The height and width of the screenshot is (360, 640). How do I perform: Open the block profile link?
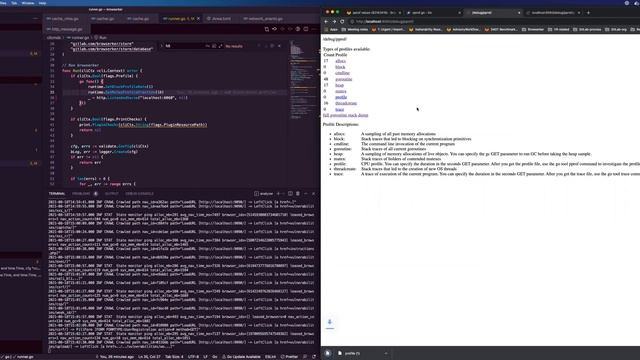click(x=340, y=67)
